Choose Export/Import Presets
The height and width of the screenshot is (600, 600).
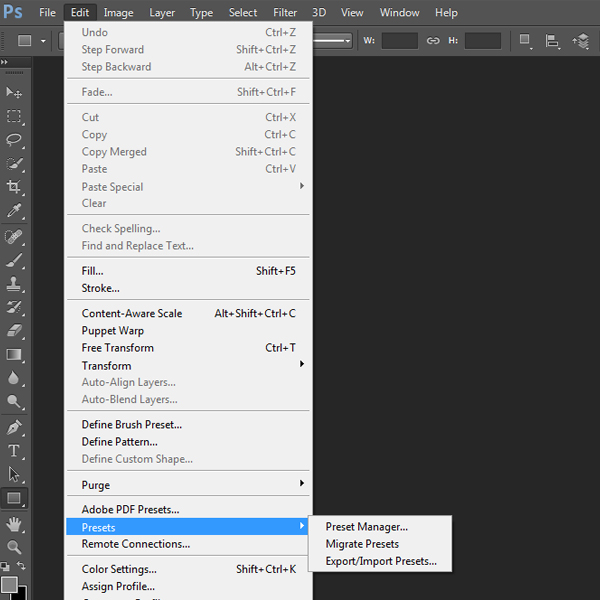point(380,561)
